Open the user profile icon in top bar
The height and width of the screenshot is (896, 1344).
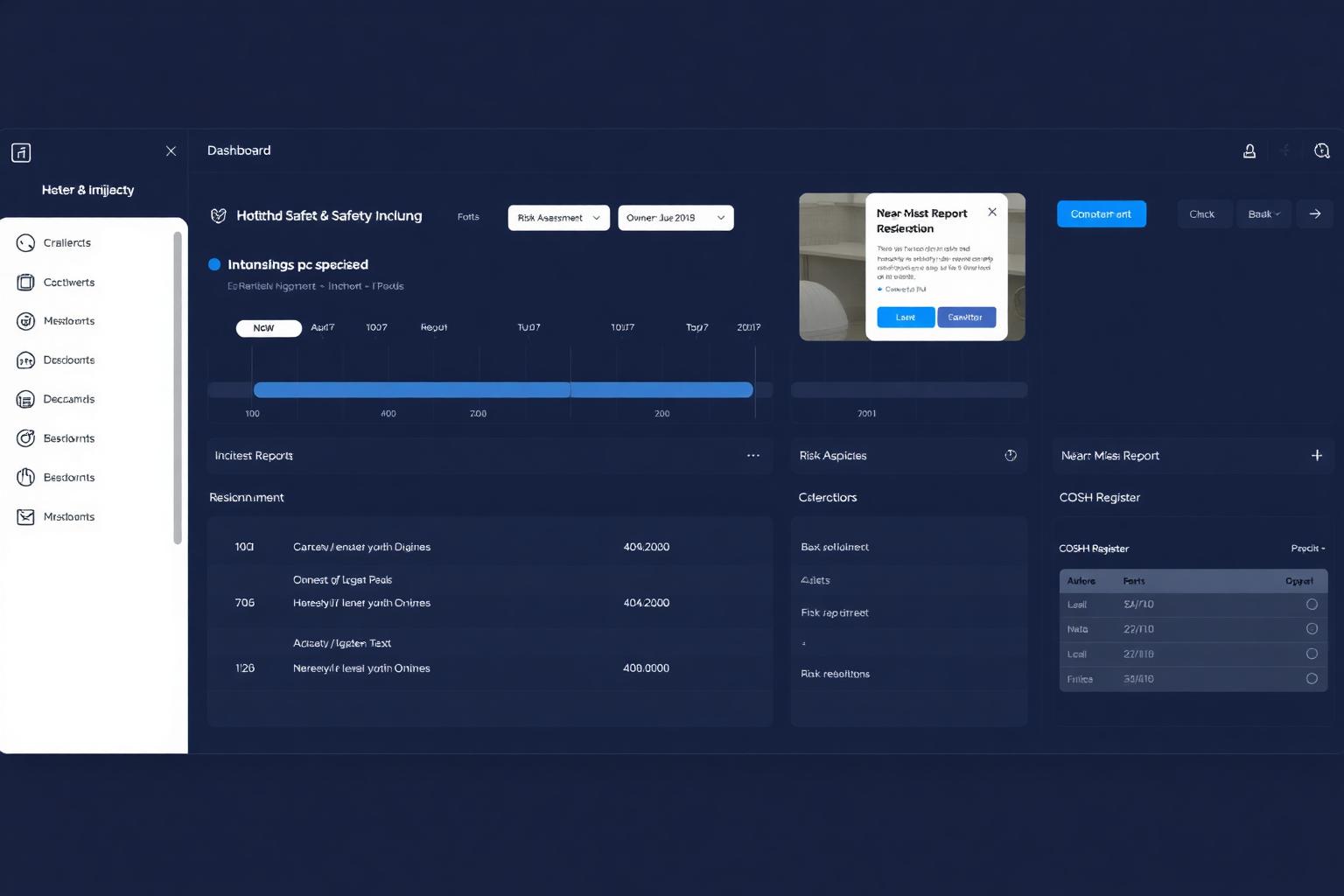click(1249, 151)
